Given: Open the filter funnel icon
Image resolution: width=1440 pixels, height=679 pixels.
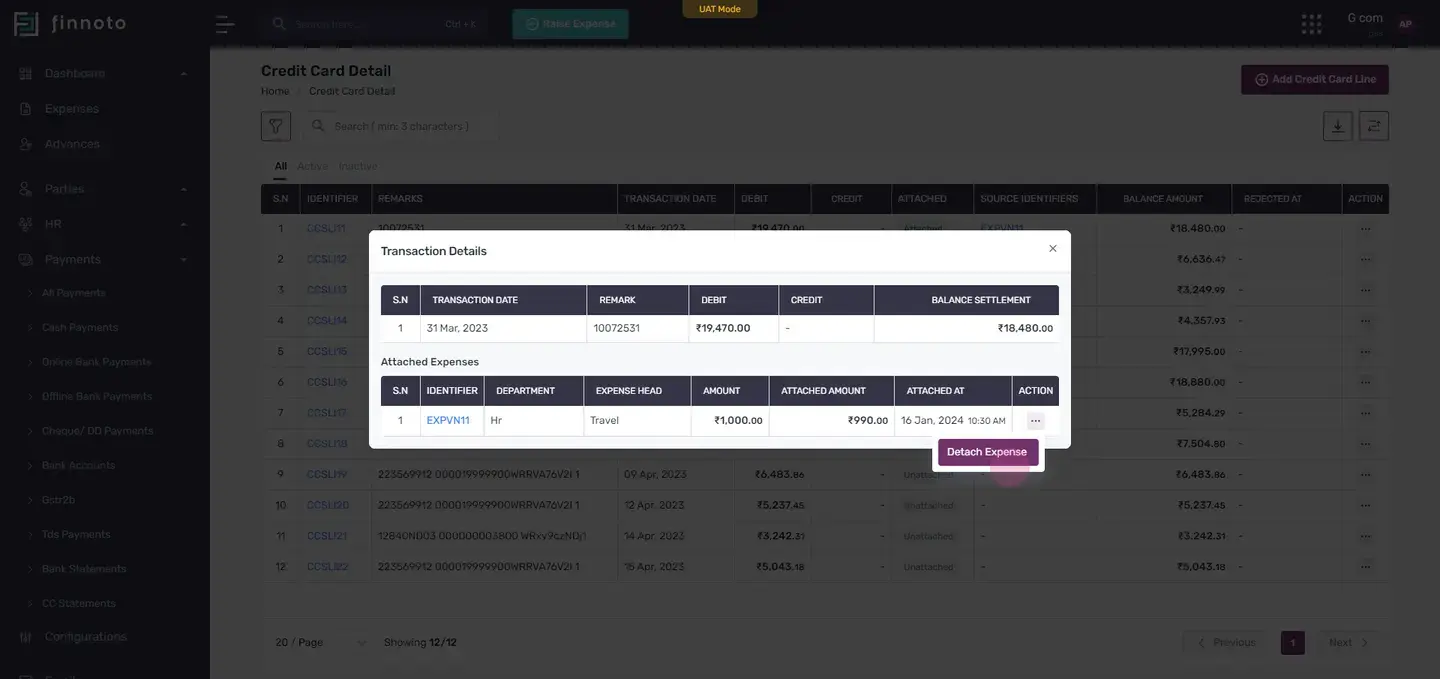Looking at the screenshot, I should [275, 126].
